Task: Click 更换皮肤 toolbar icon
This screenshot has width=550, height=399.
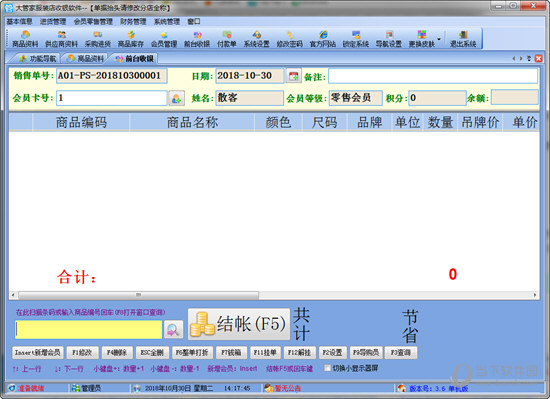Action: pyautogui.click(x=422, y=39)
